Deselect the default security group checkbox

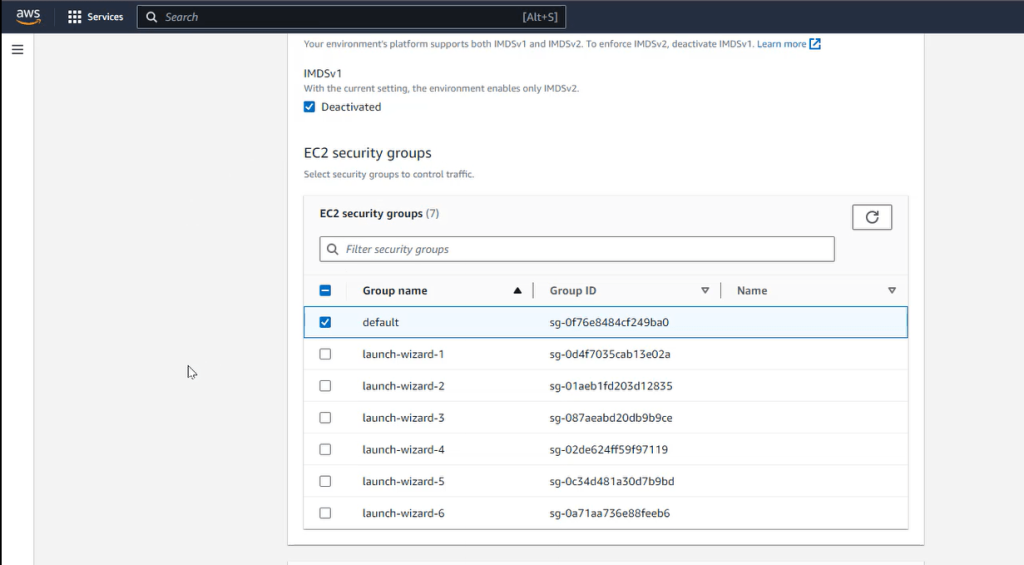[325, 322]
